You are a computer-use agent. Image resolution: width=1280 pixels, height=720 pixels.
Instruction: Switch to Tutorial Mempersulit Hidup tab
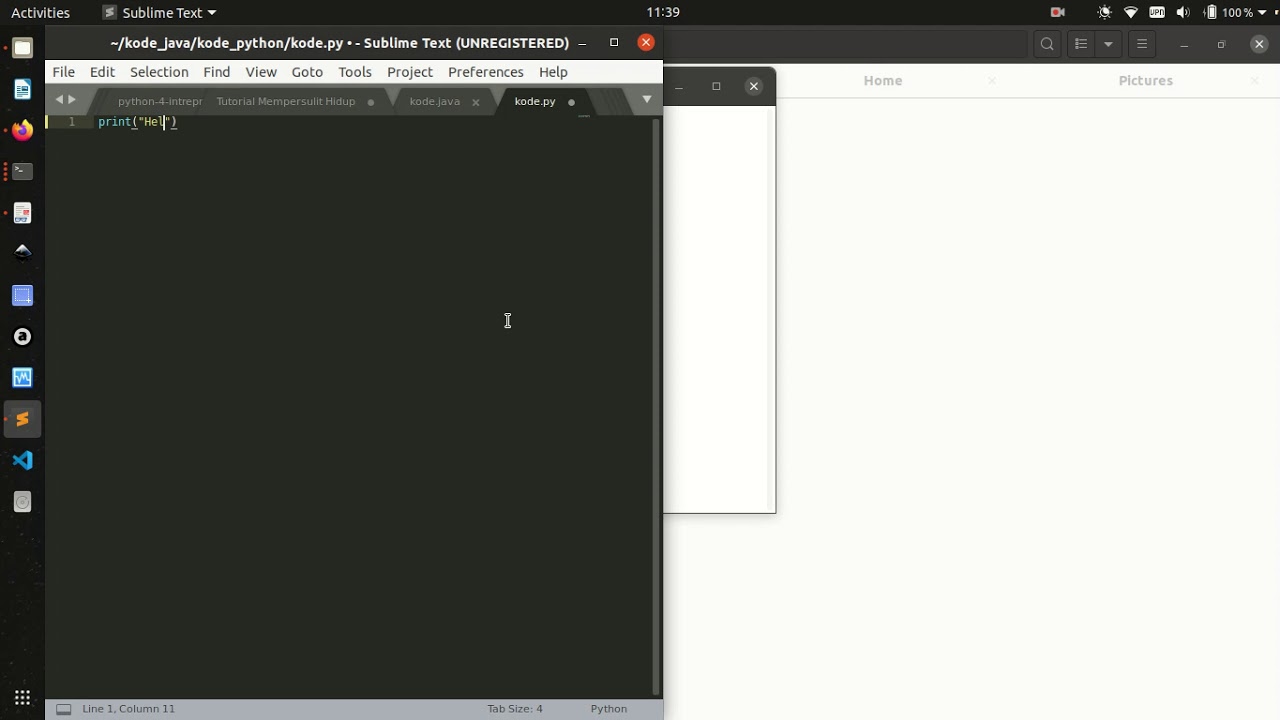tap(286, 101)
